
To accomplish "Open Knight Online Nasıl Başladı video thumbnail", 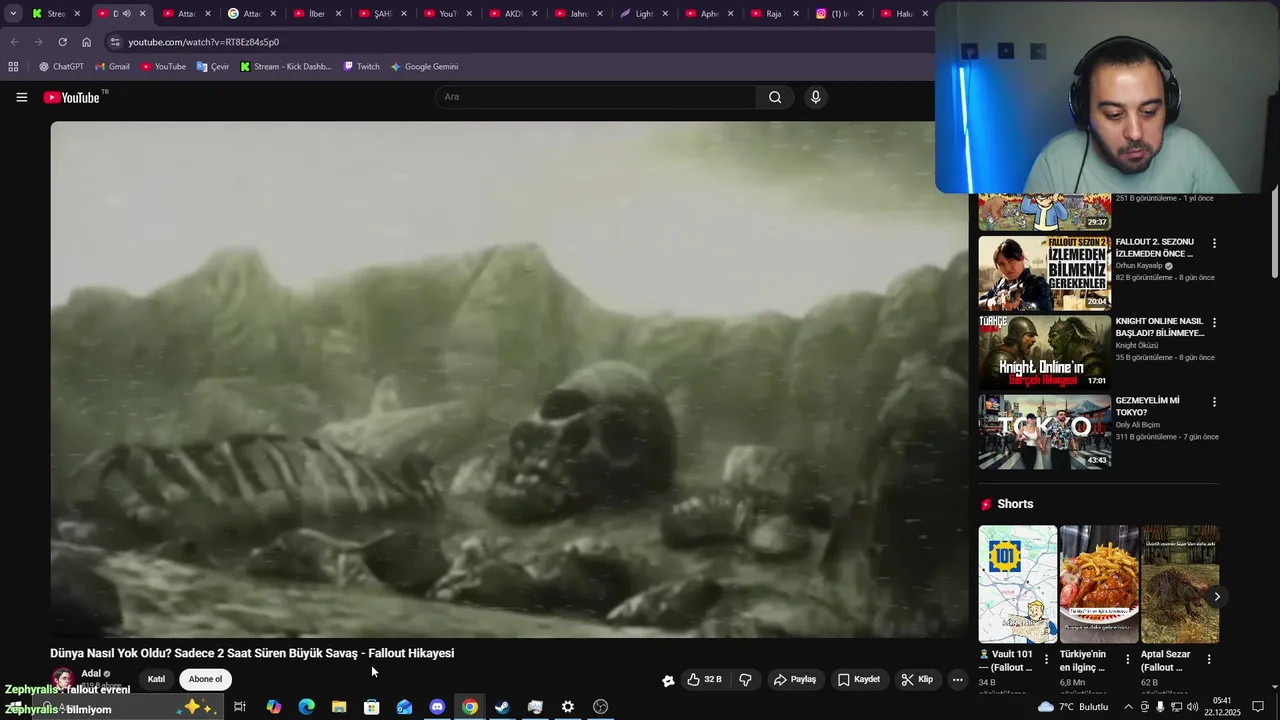I will (1044, 352).
